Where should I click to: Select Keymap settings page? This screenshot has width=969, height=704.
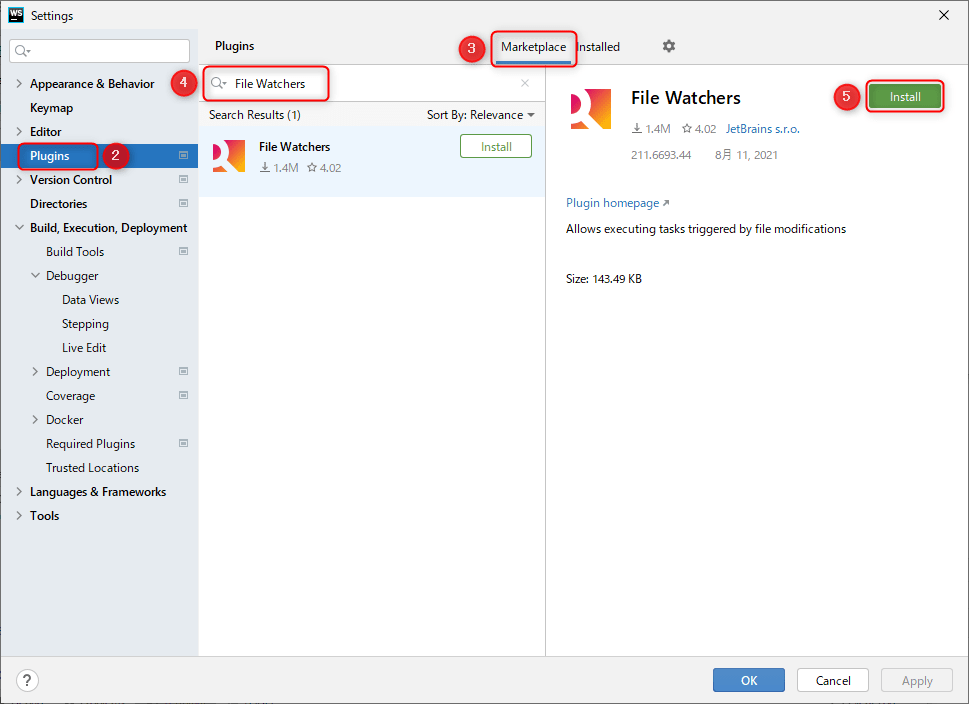(51, 108)
